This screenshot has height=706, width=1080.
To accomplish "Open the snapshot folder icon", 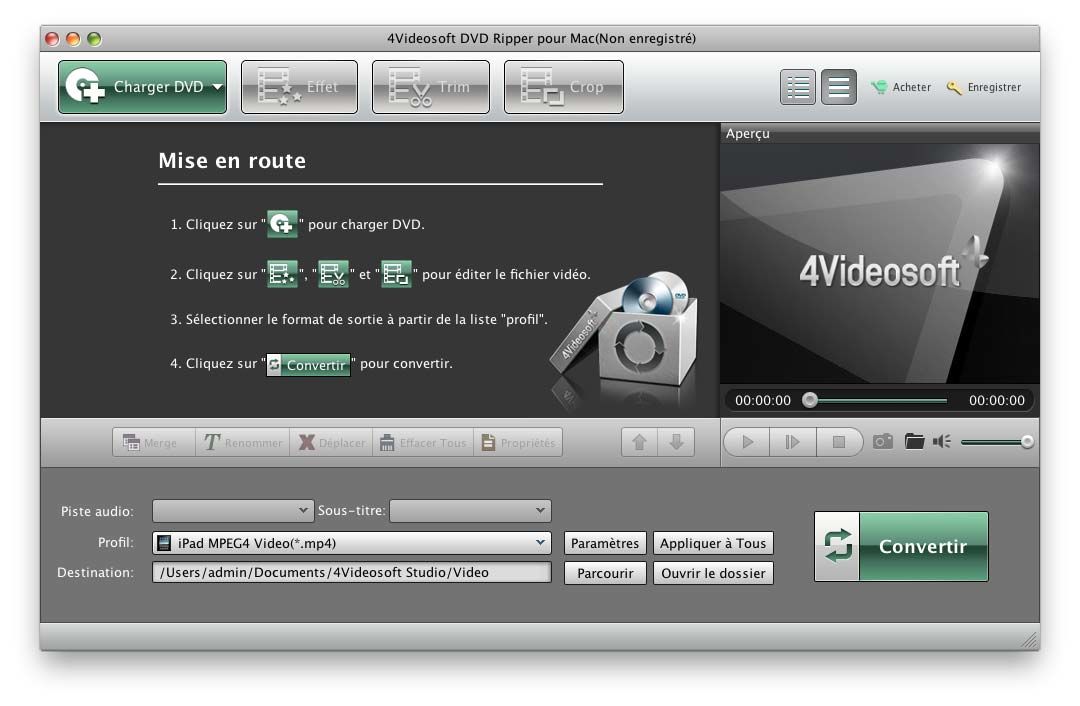I will [914, 442].
